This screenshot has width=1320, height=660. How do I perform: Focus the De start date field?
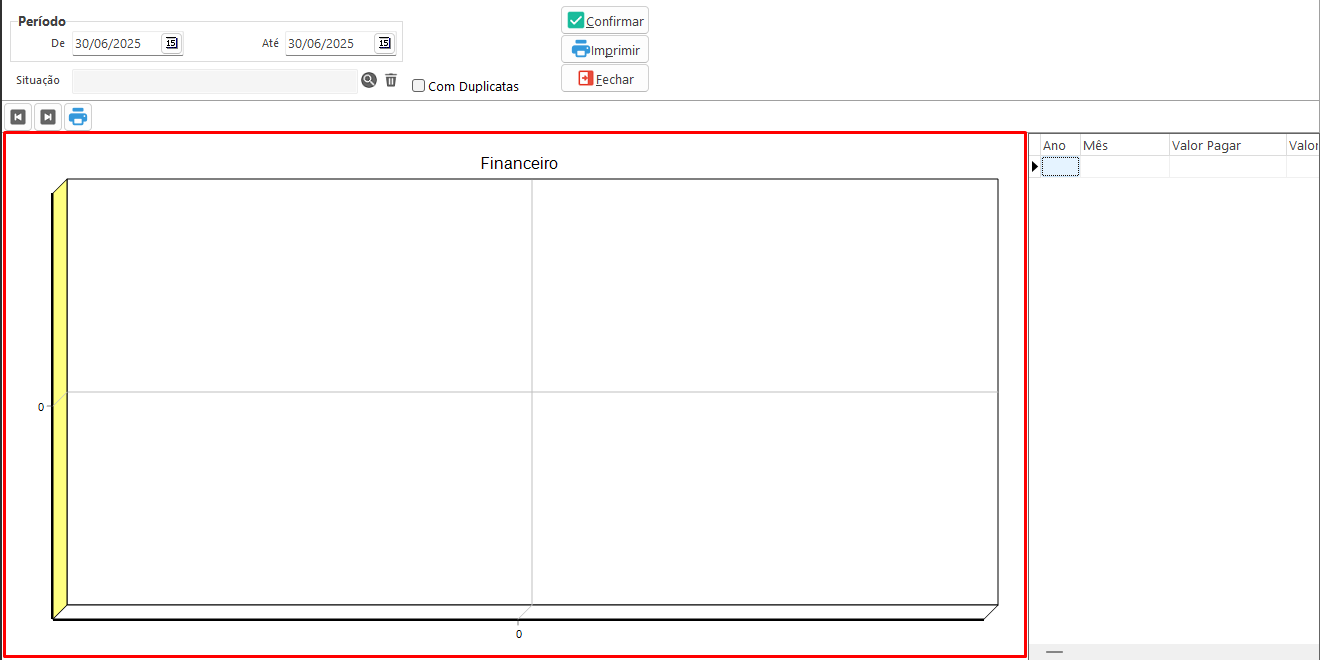(115, 43)
